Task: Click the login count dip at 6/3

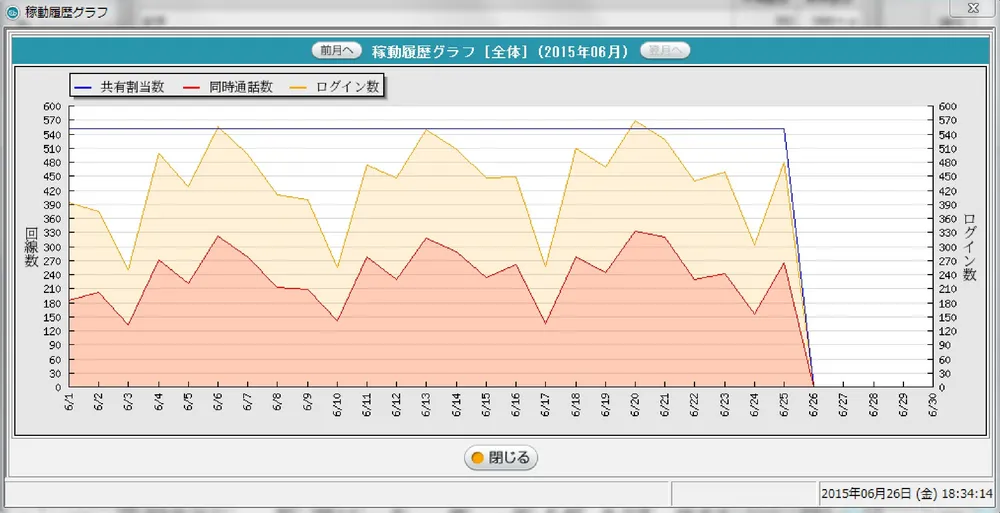Action: click(129, 270)
